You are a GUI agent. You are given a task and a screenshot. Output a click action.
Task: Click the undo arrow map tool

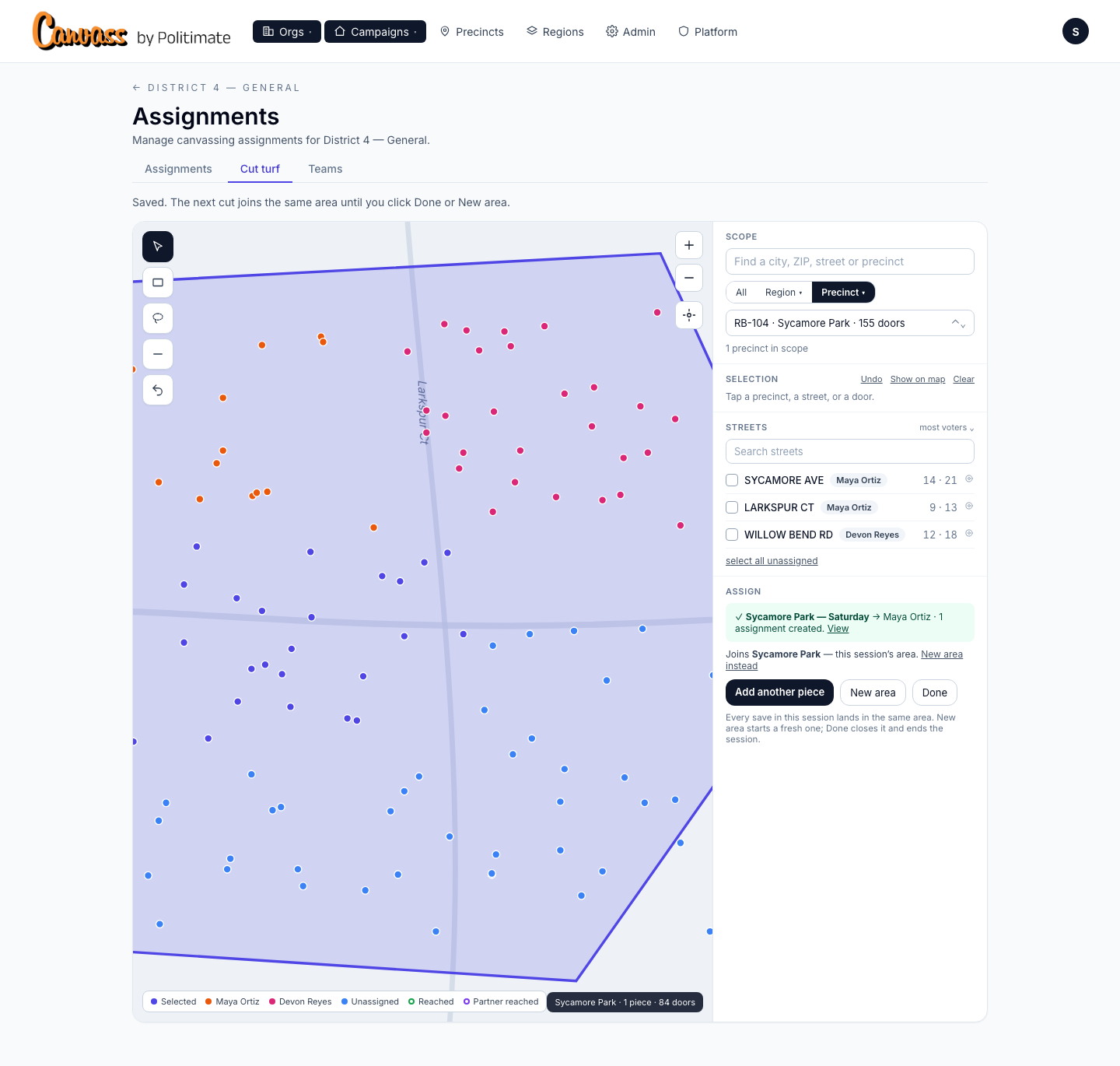click(158, 390)
